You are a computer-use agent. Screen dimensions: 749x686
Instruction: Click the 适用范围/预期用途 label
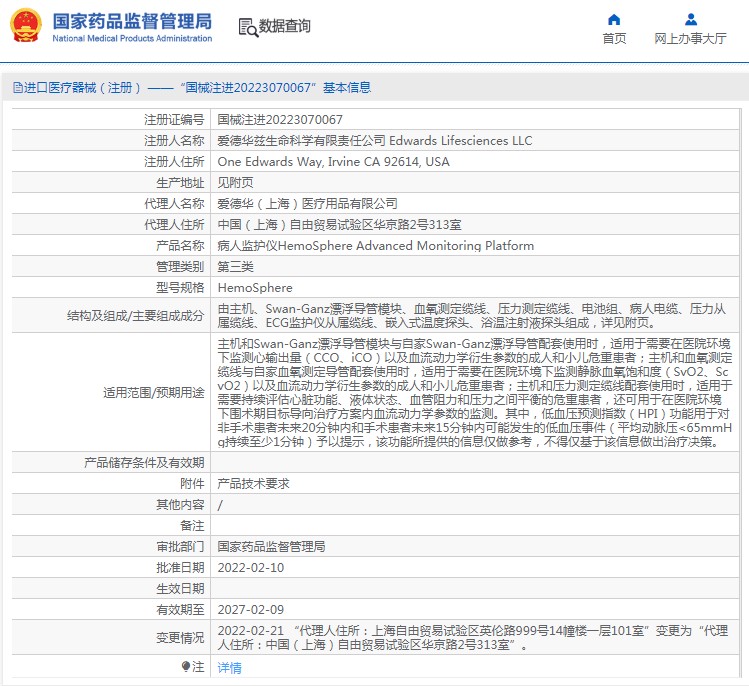coord(154,393)
